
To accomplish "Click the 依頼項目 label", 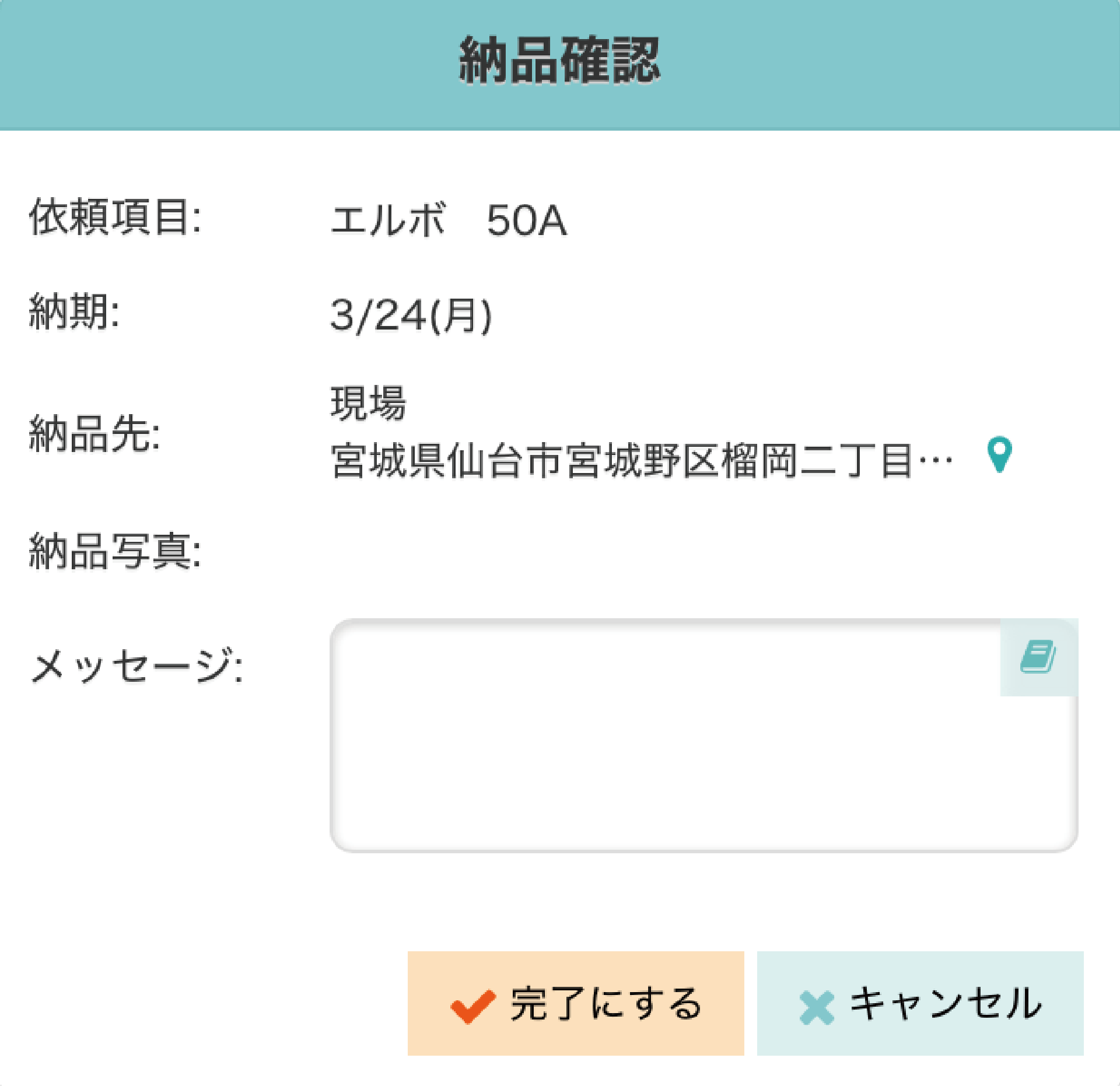I will (x=116, y=217).
